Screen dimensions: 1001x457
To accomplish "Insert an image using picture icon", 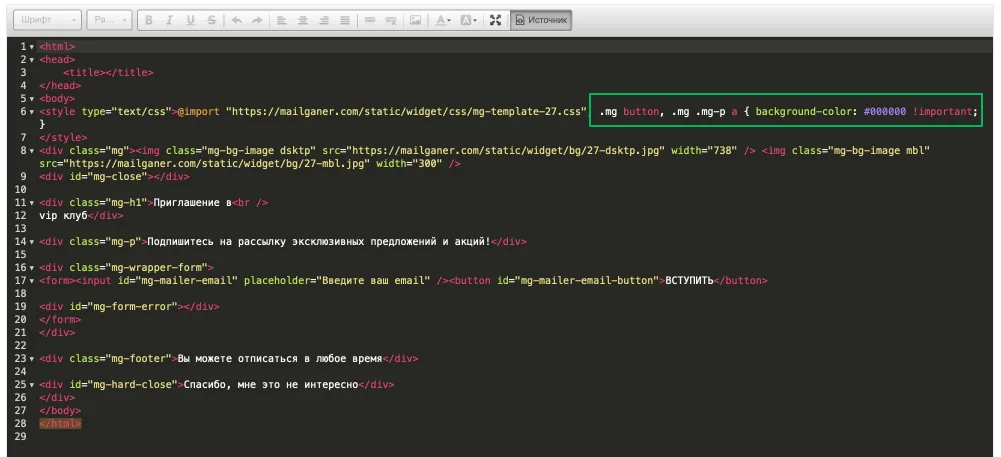I will (x=415, y=20).
